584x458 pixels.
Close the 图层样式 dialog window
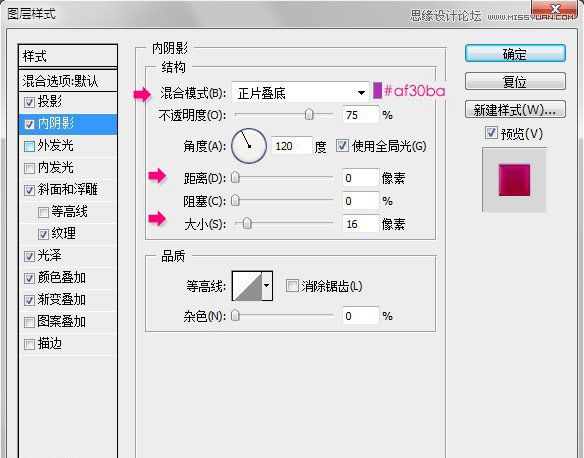pos(555,9)
